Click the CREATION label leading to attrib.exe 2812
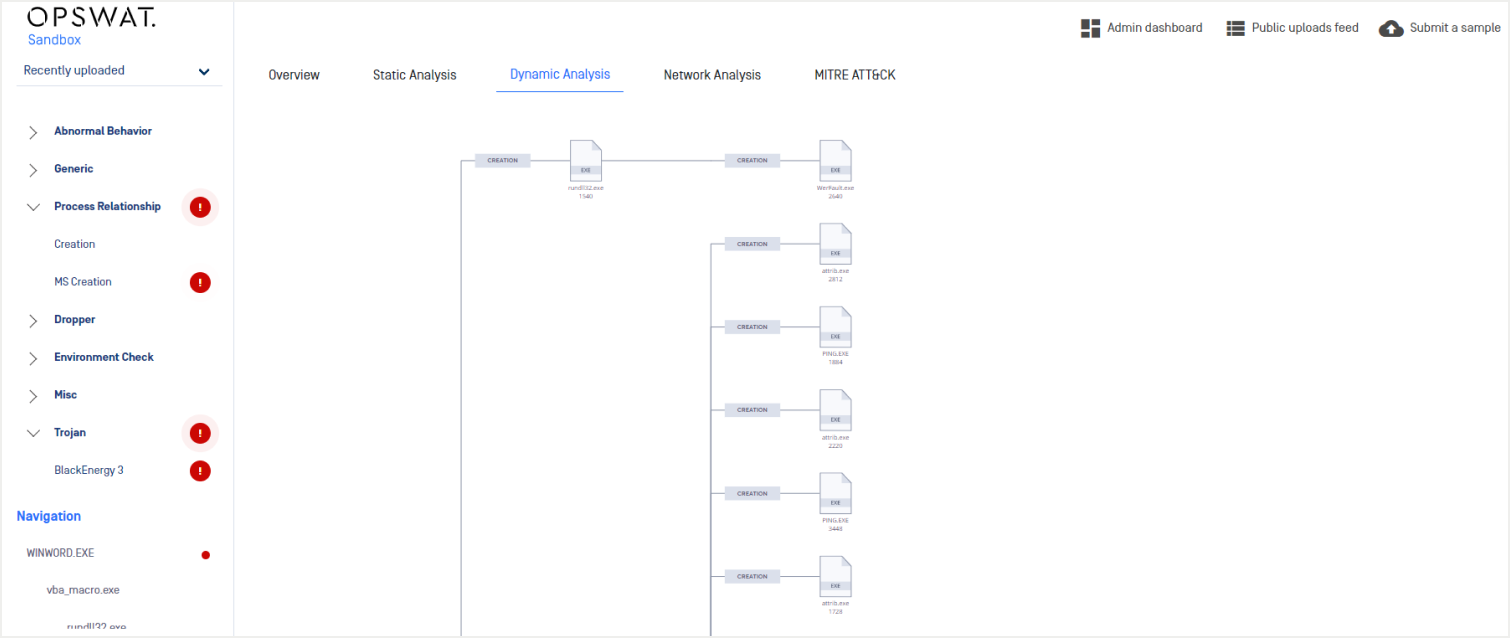Screen dimensions: 1510x638 tap(752, 244)
